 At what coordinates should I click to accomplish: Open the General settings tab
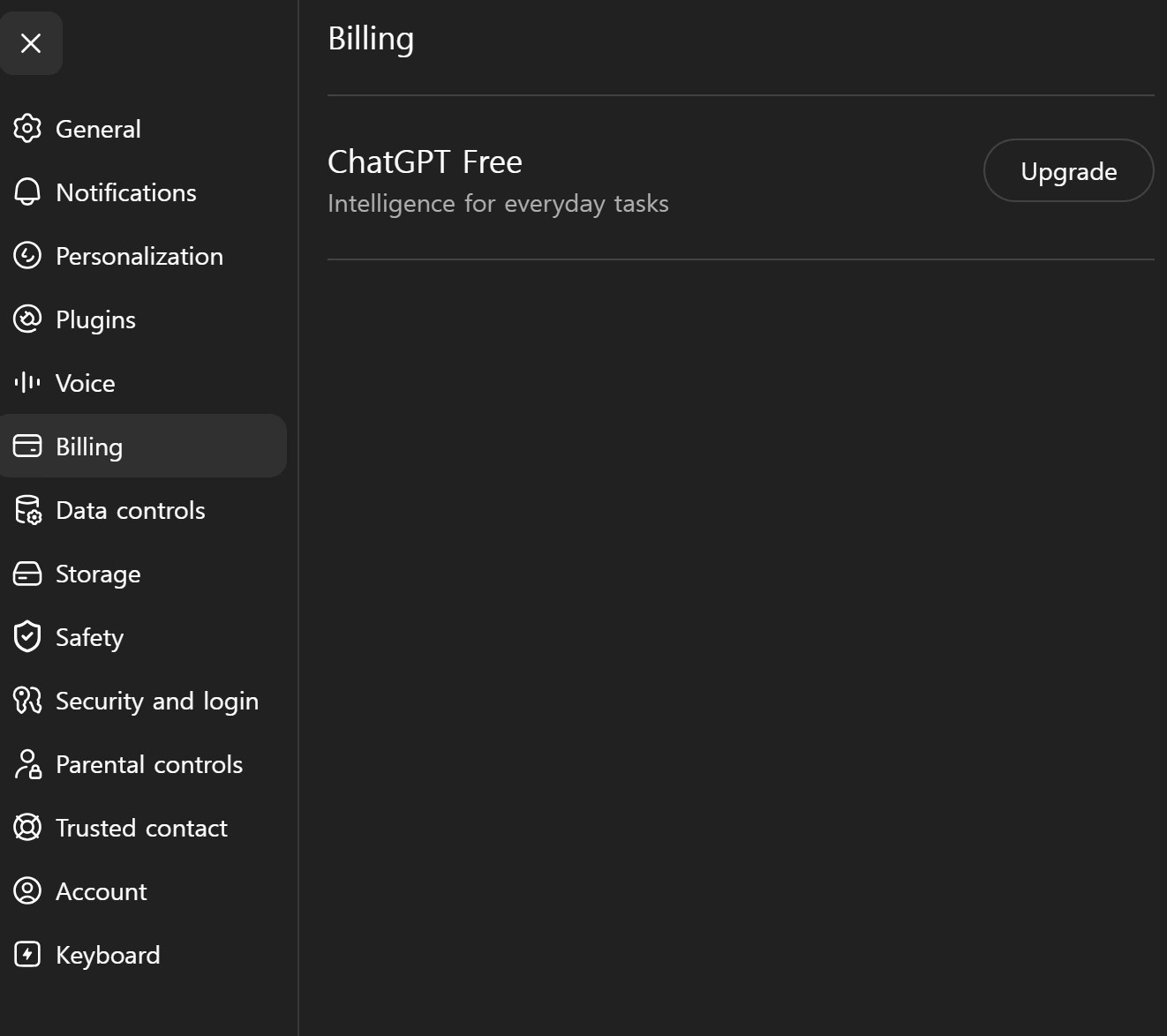tap(143, 129)
